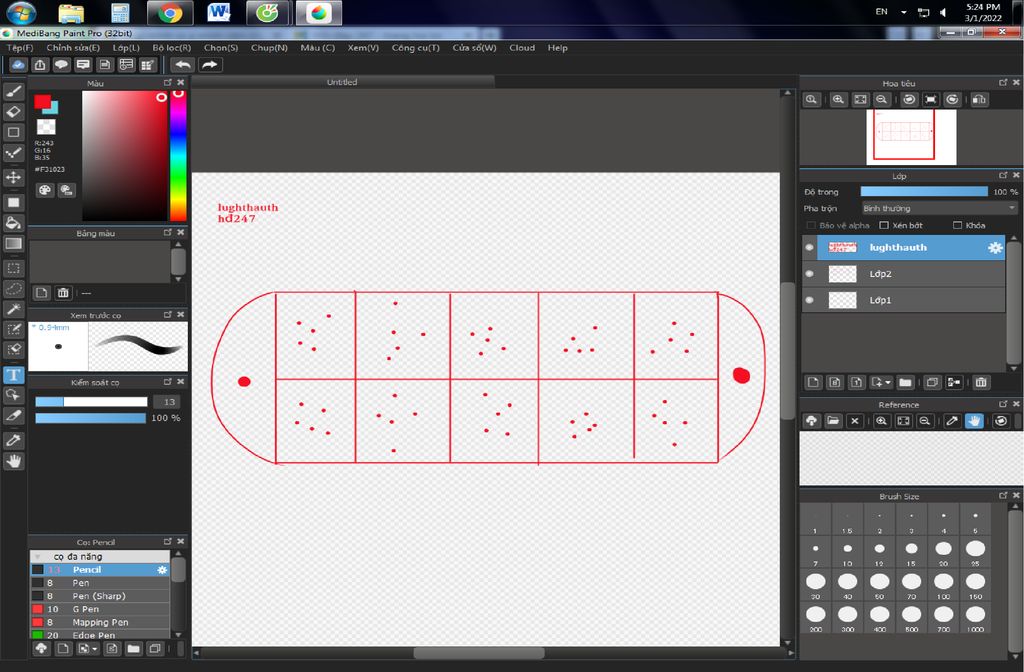Flip view with last Navigator panel icon

(979, 100)
